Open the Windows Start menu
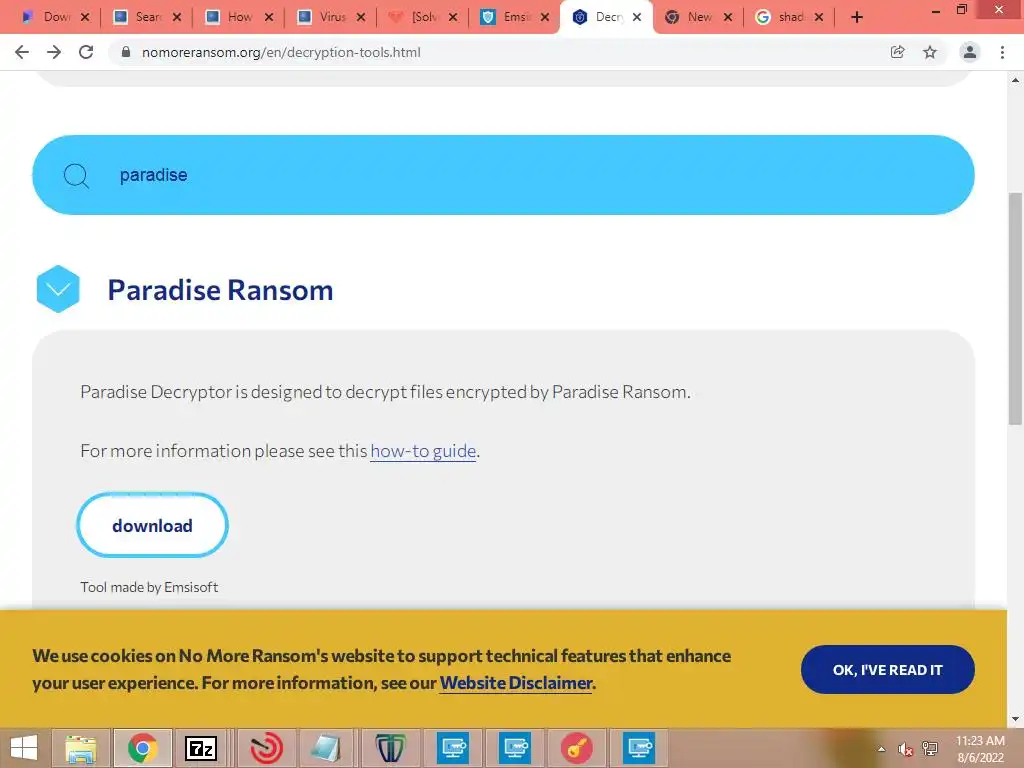1024x768 pixels. (x=24, y=748)
